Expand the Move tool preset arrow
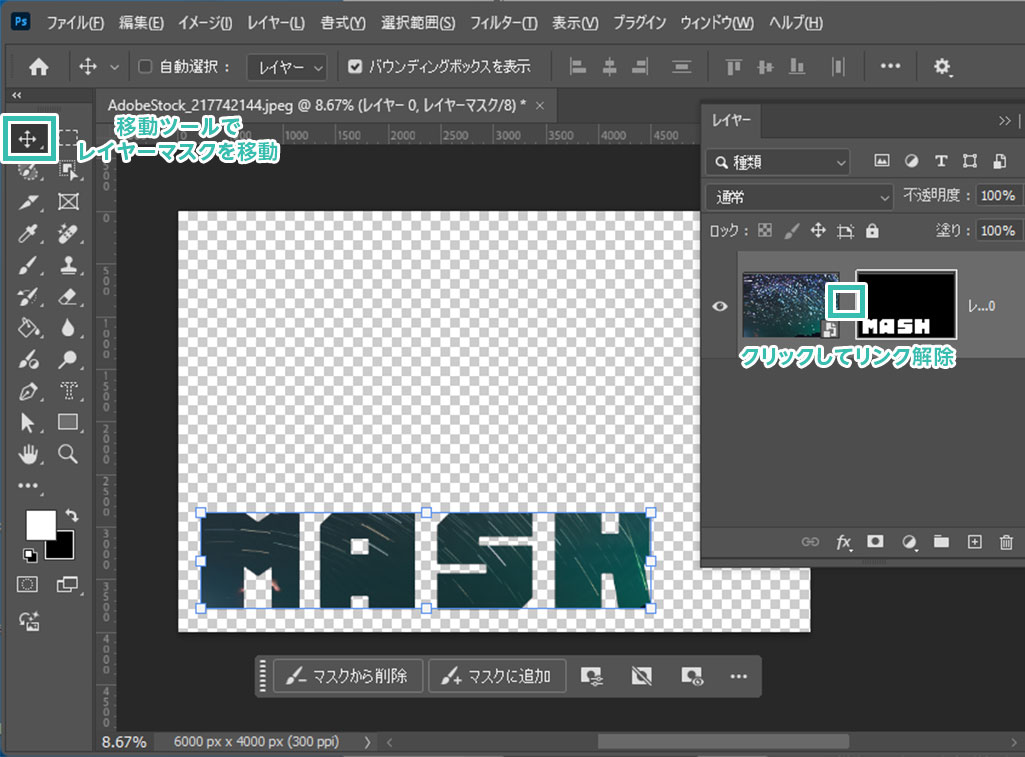Screen dimensions: 1025x757 [114, 67]
